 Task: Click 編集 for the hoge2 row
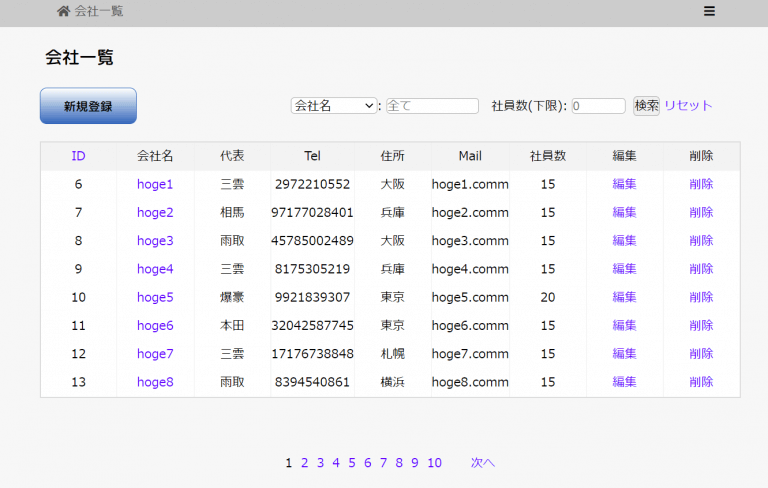[x=624, y=213]
